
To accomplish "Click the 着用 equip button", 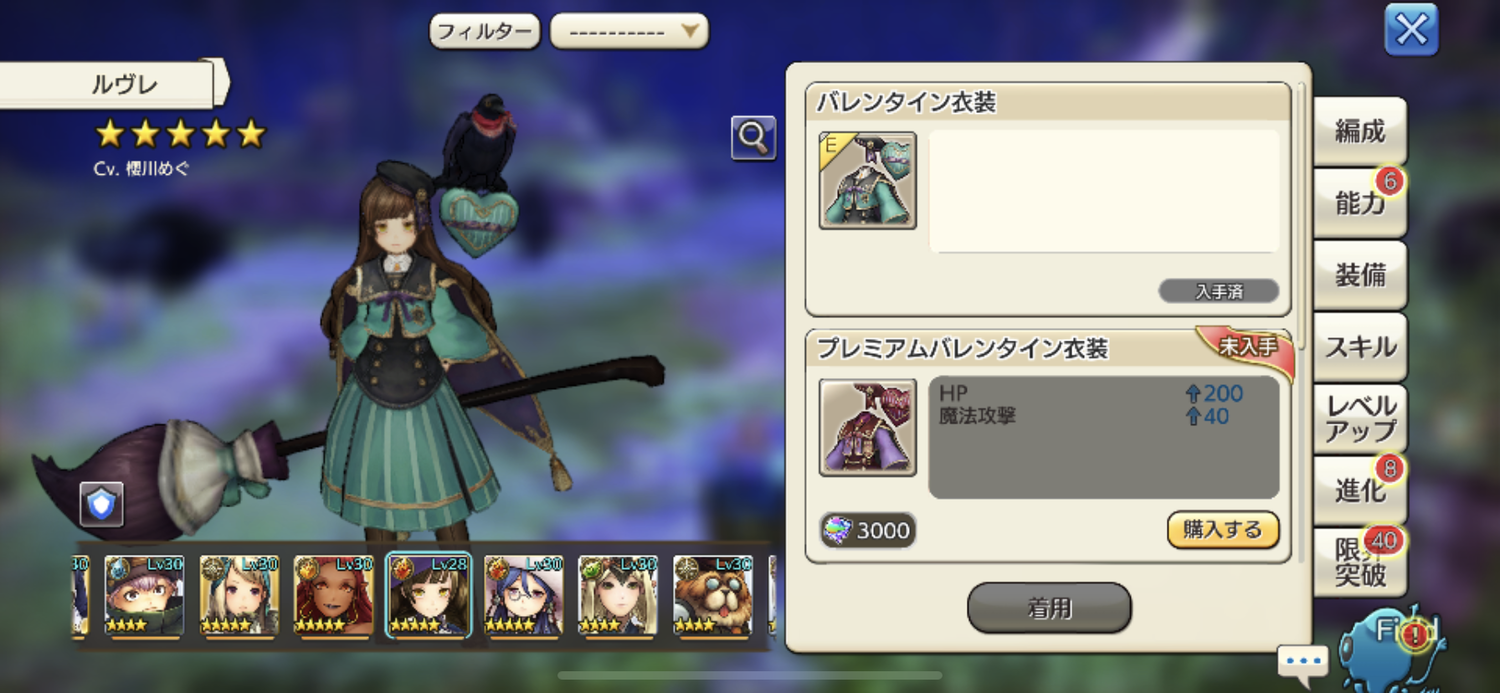I will pyautogui.click(x=1049, y=608).
